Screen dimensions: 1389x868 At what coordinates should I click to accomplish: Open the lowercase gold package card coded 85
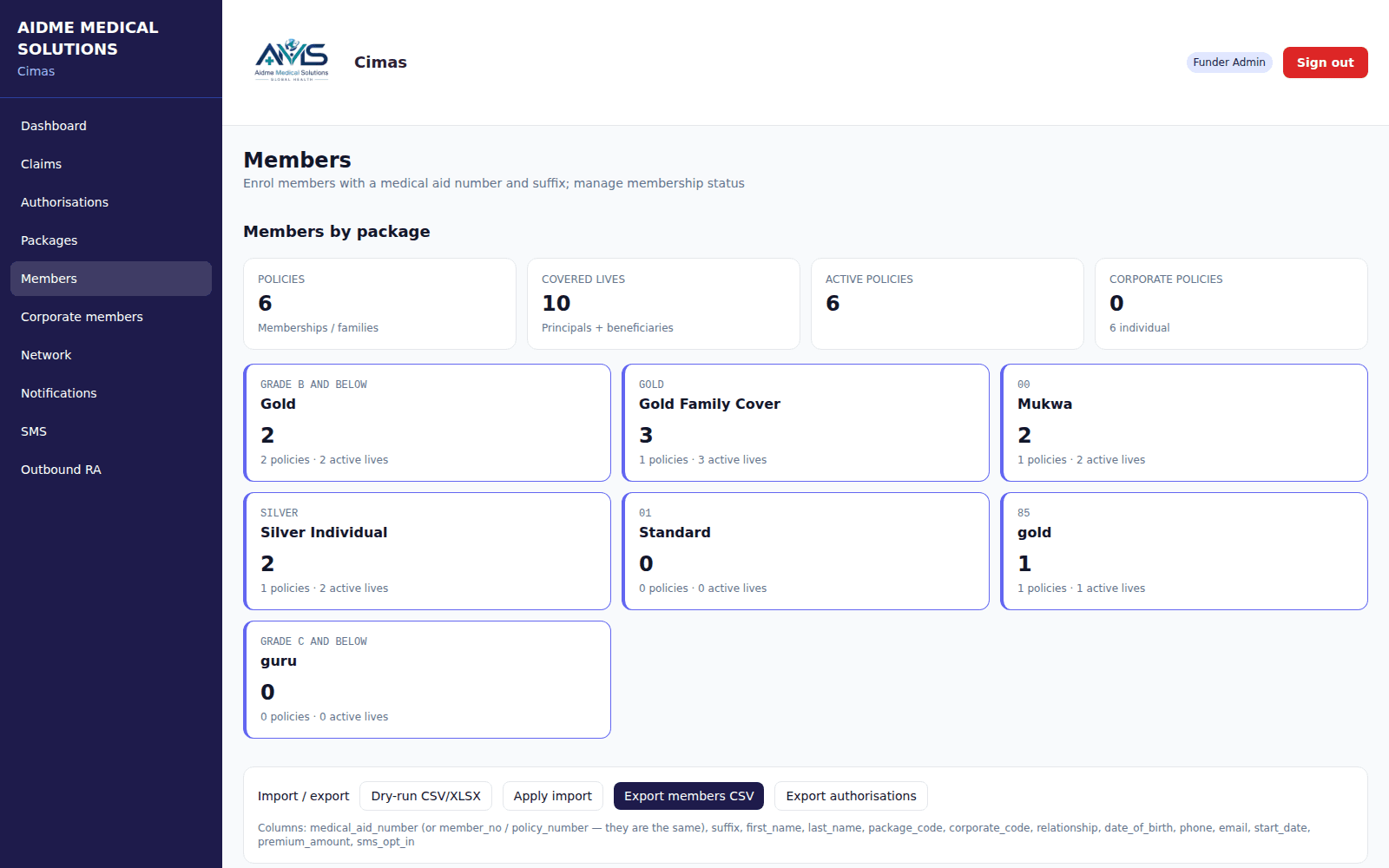click(x=1184, y=551)
